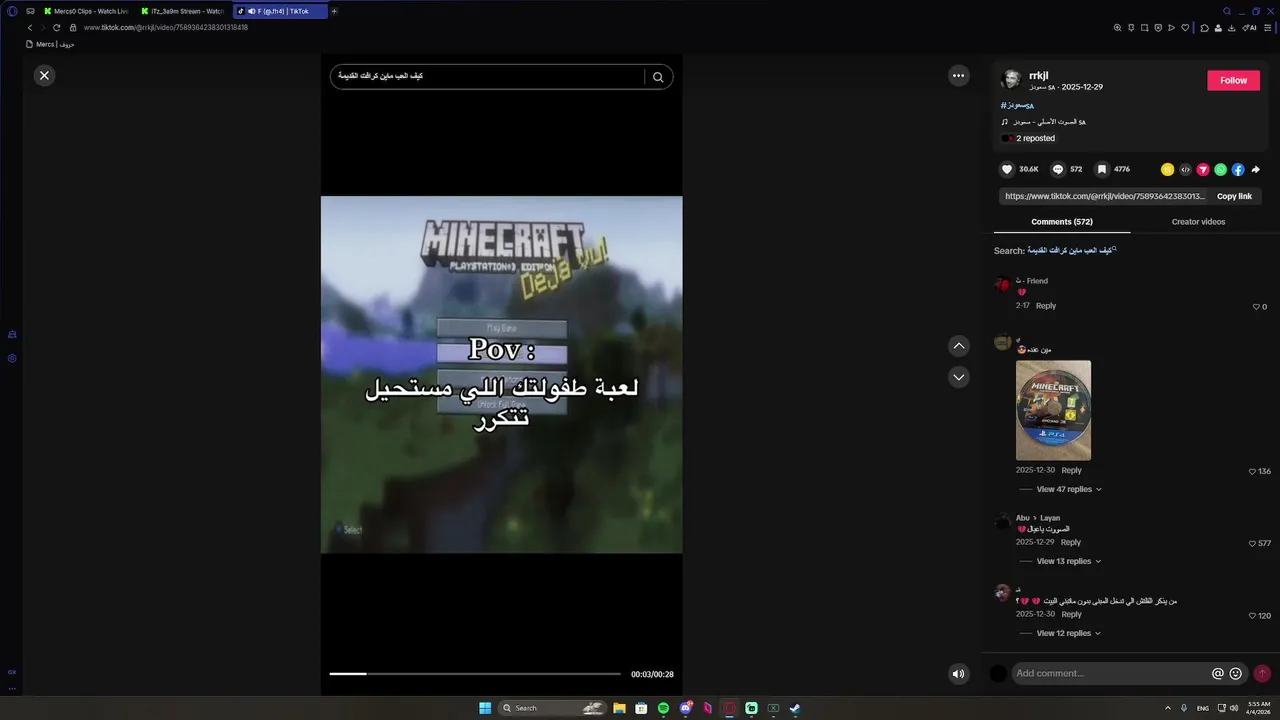
Task: Click the search magnifier icon in video search bar
Action: [658, 77]
